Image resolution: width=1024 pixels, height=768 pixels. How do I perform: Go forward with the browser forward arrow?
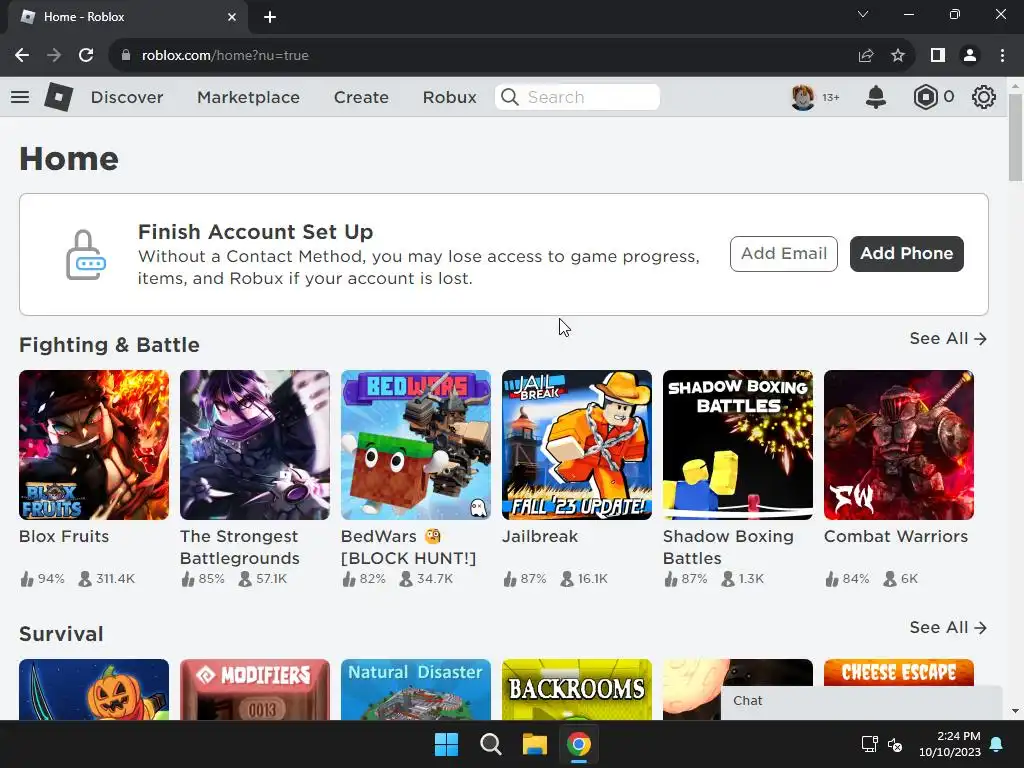[x=54, y=56]
